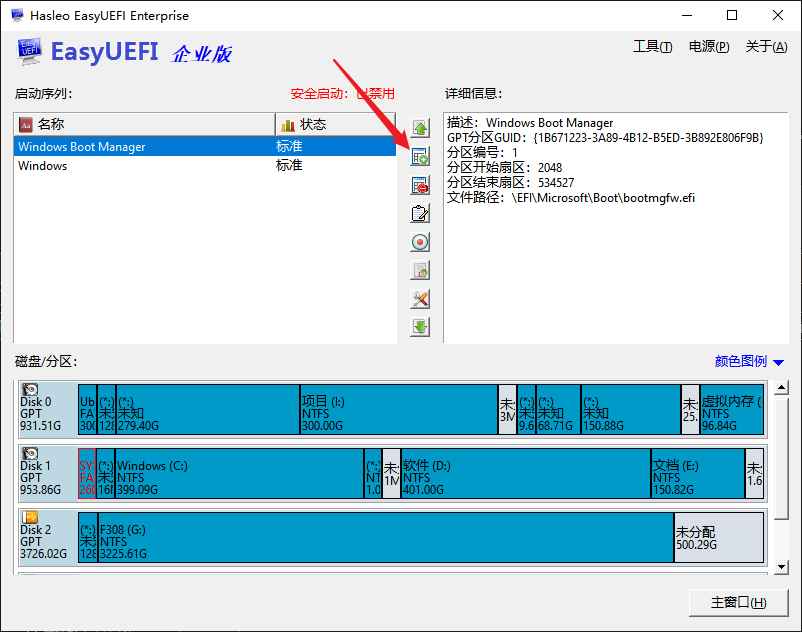802x632 pixels.
Task: Select the 文档 (E:) 150.82G partition
Action: 698,473
